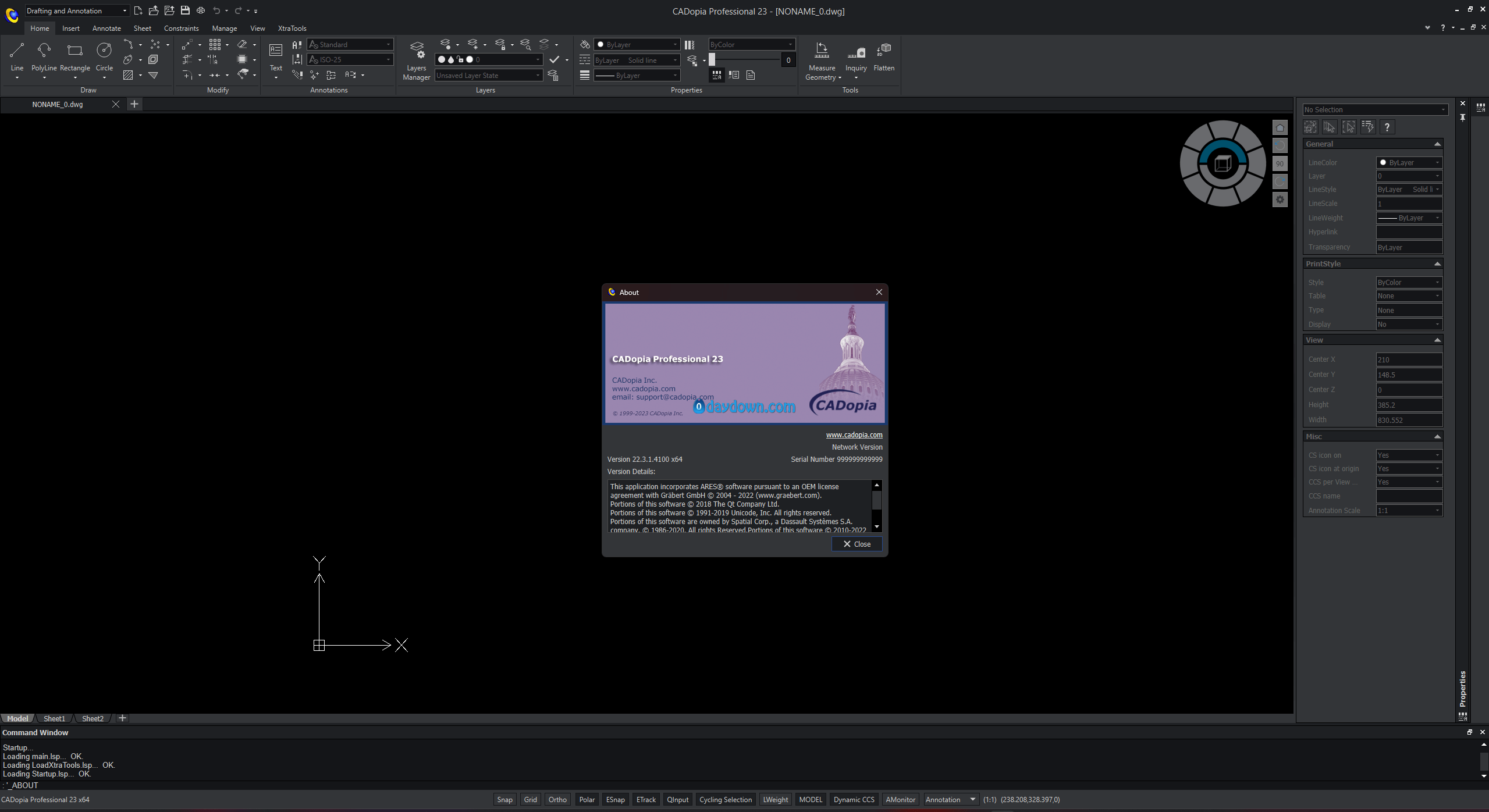The image size is (1489, 812).
Task: Switch to the Sheet2 tab
Action: (93, 718)
